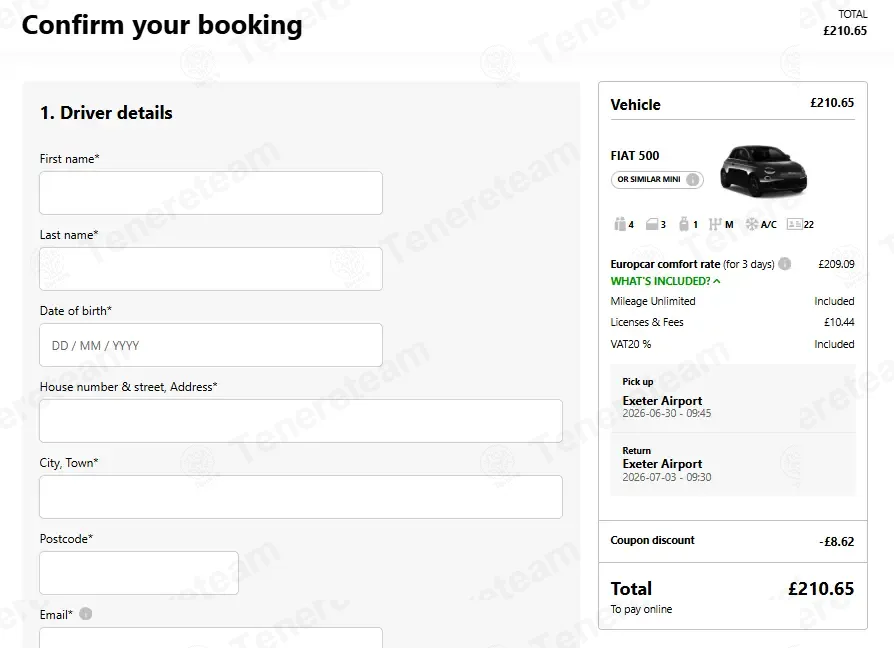Screen dimensions: 894x648
Task: Click the doors icon showing 3
Action: pos(652,224)
